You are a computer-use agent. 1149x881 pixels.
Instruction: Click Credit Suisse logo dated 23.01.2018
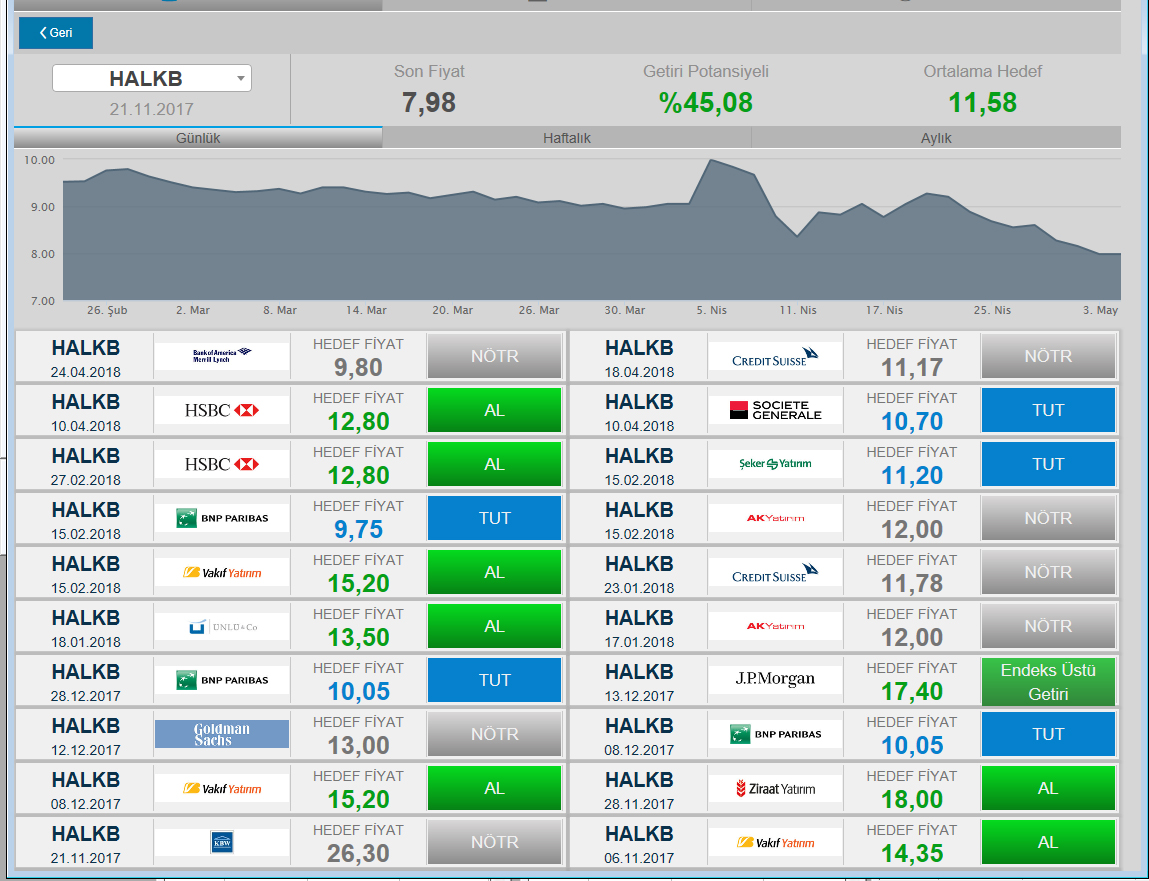(x=775, y=572)
